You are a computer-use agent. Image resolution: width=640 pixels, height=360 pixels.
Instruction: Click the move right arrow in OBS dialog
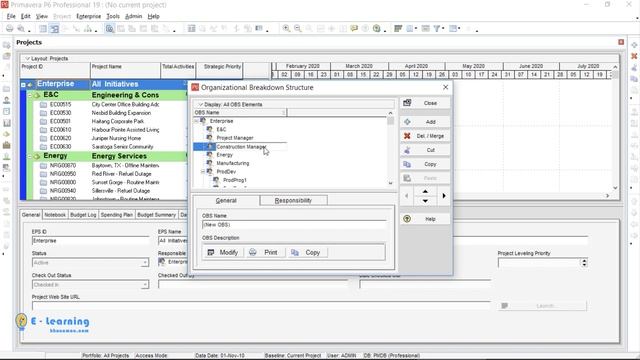point(444,196)
